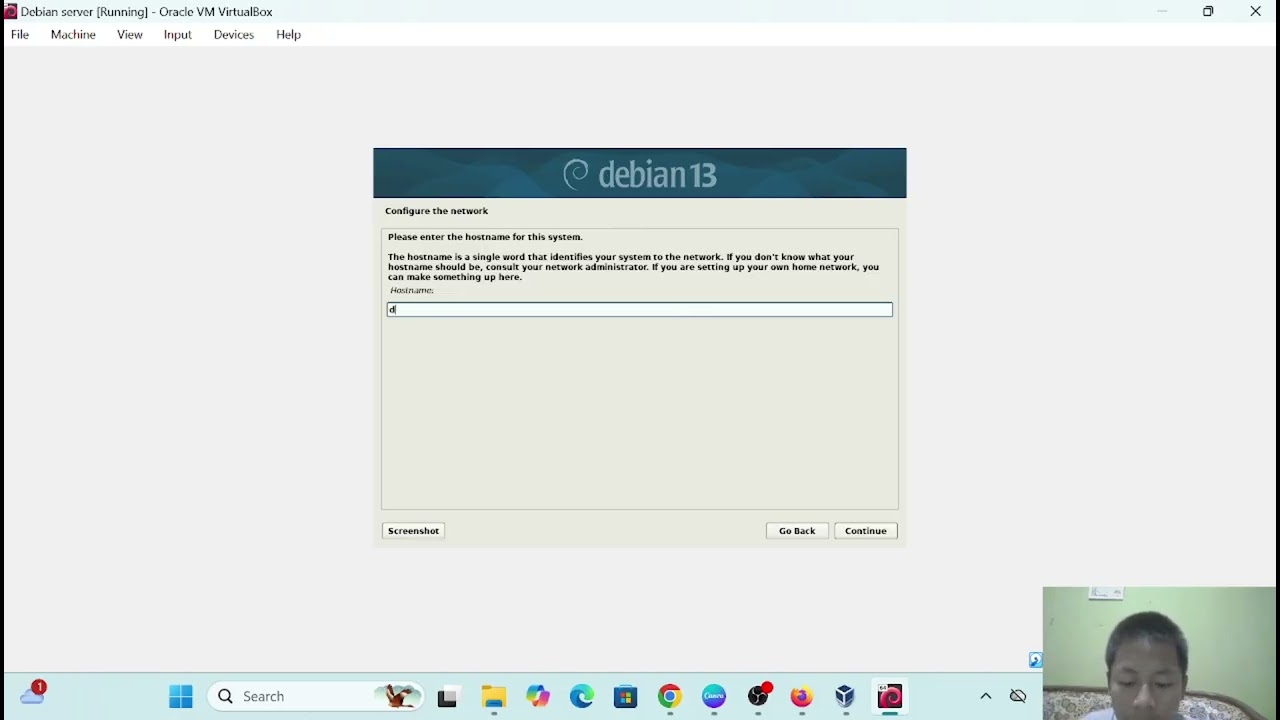The height and width of the screenshot is (720, 1280).
Task: Restore down the VirtualBox window
Action: (1208, 12)
